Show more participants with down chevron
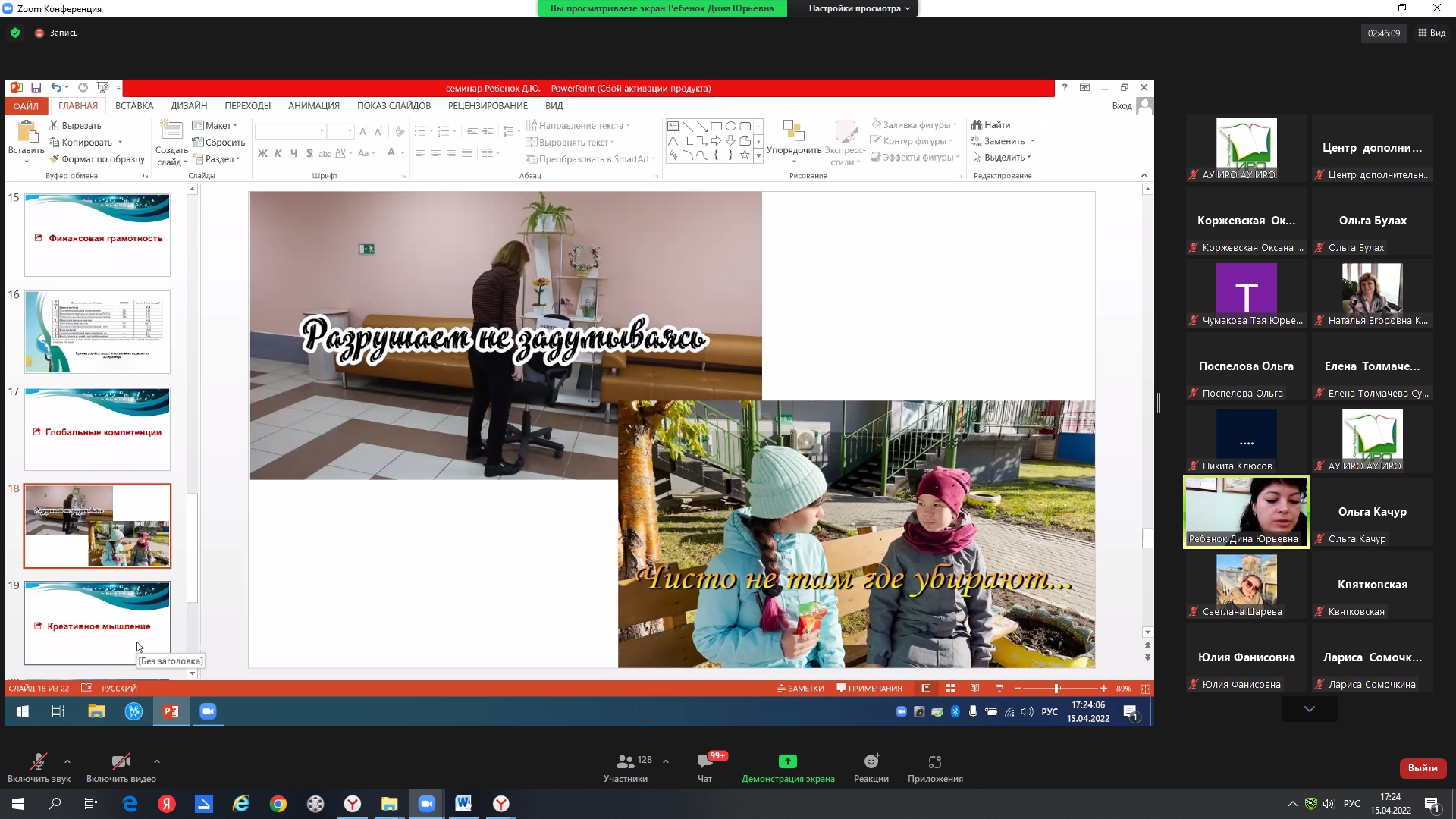1456x819 pixels. (x=1309, y=709)
